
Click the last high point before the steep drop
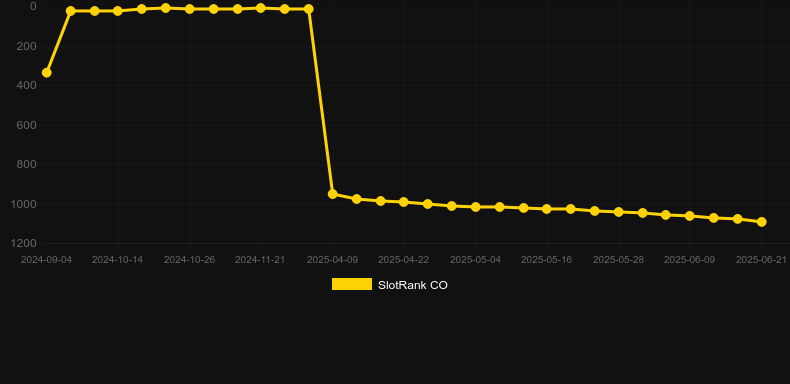pos(308,9)
